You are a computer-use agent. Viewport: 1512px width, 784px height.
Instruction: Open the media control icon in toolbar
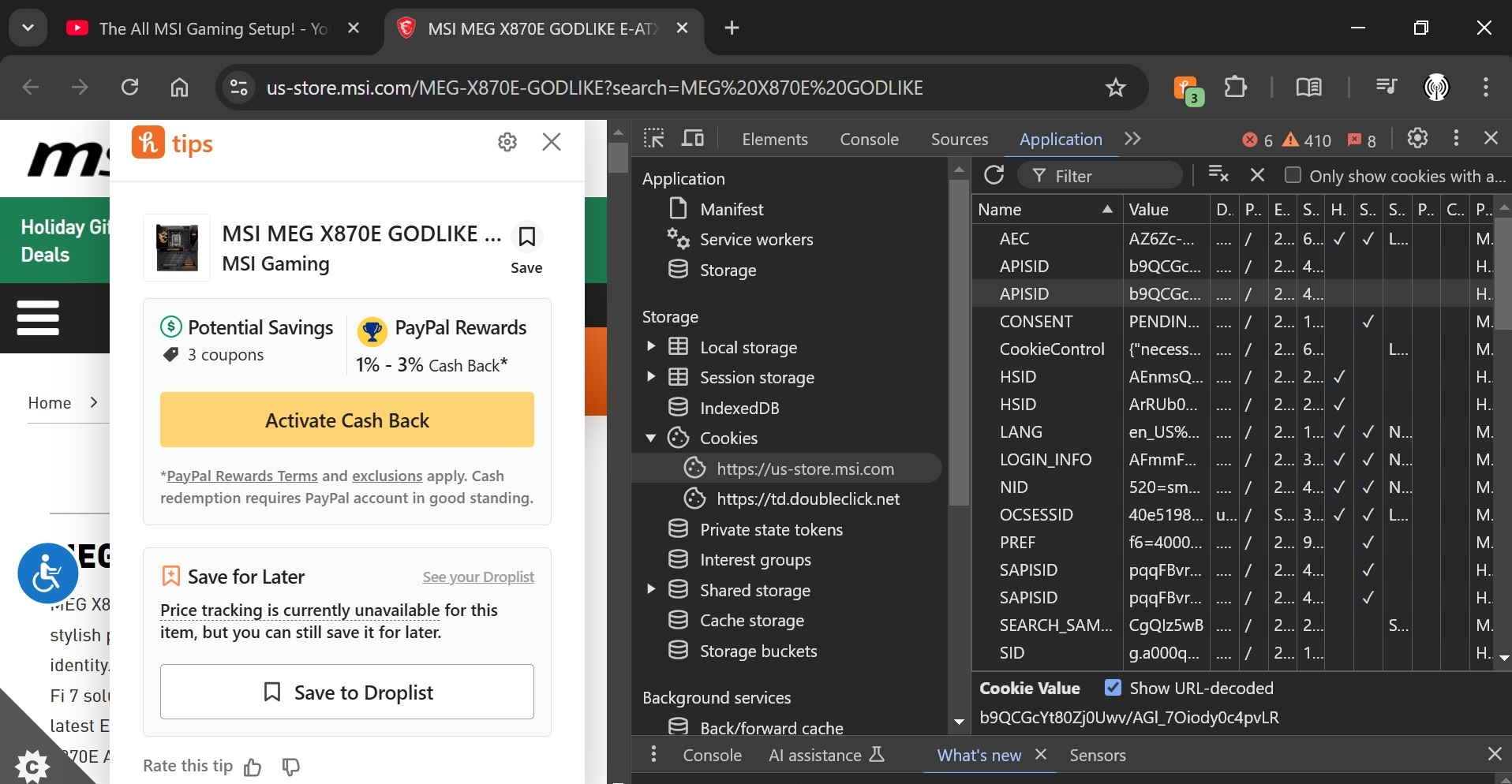[1387, 87]
